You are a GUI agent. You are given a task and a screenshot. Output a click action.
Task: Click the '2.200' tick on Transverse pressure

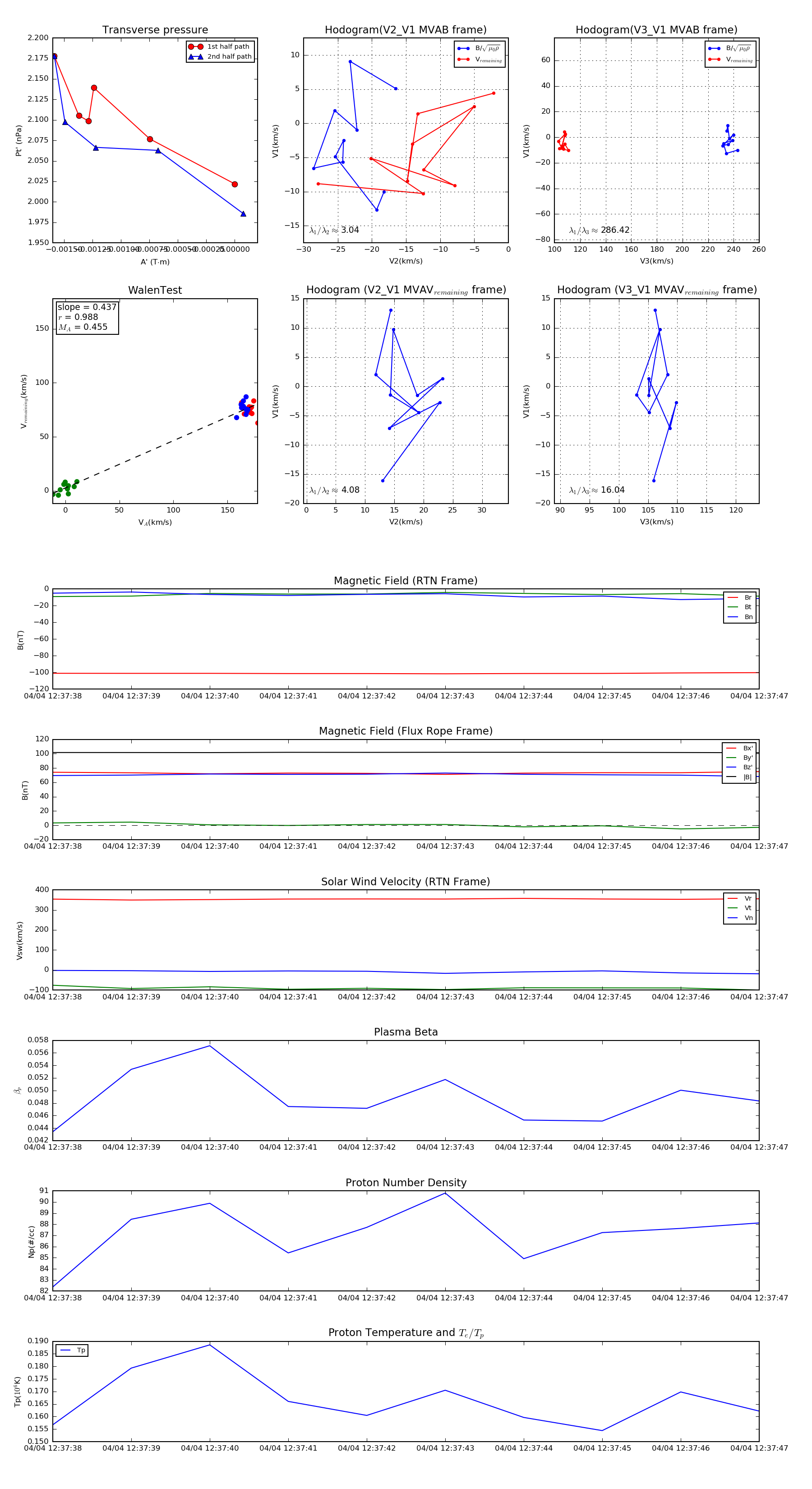click(x=37, y=37)
